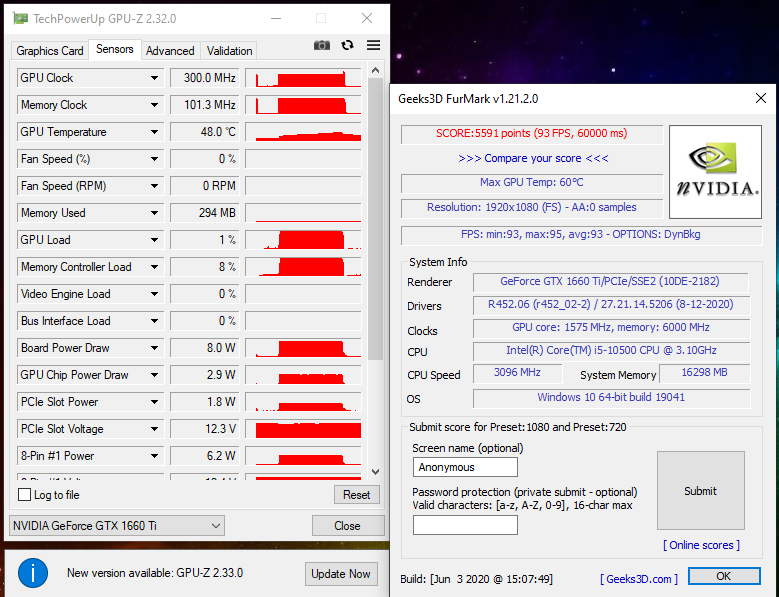Open the PCIe Slot Power dropdown

pyautogui.click(x=155, y=402)
